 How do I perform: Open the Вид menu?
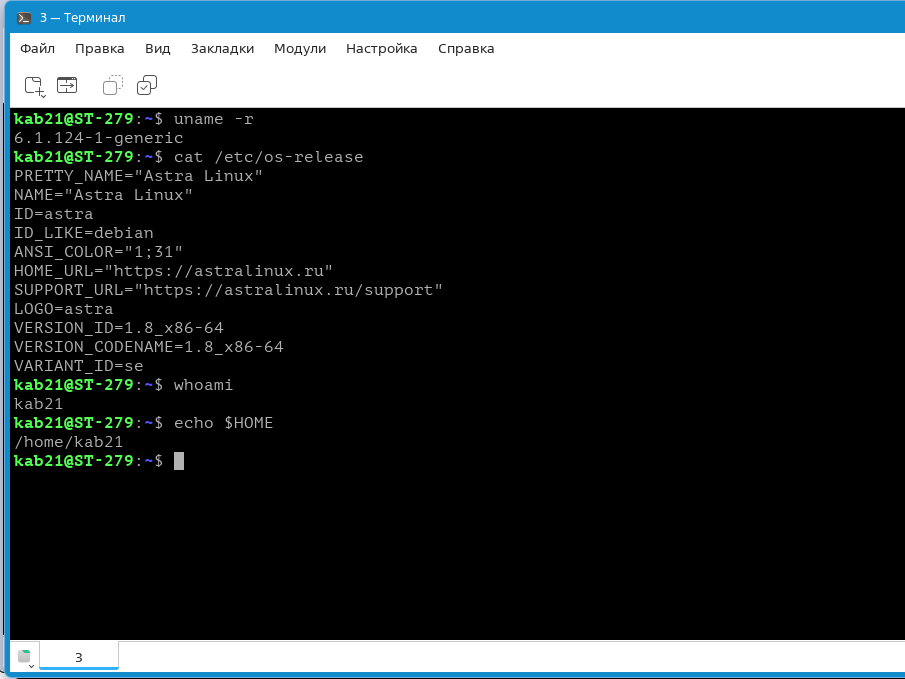pyautogui.click(x=157, y=48)
